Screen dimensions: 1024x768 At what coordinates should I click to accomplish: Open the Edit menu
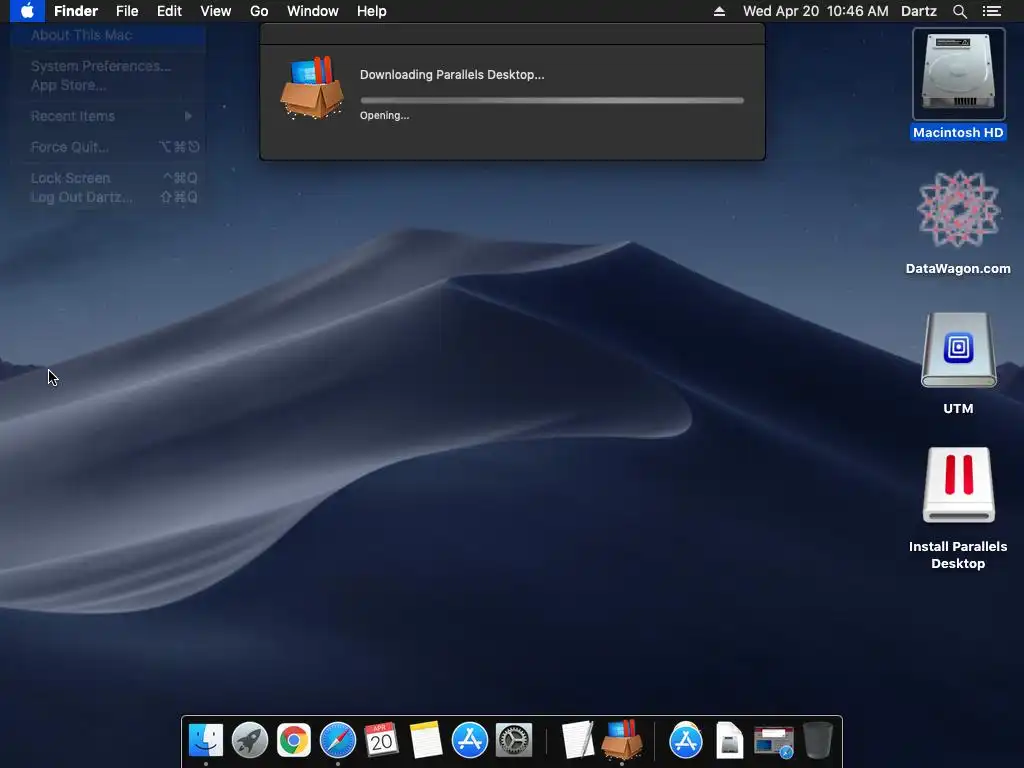(169, 11)
